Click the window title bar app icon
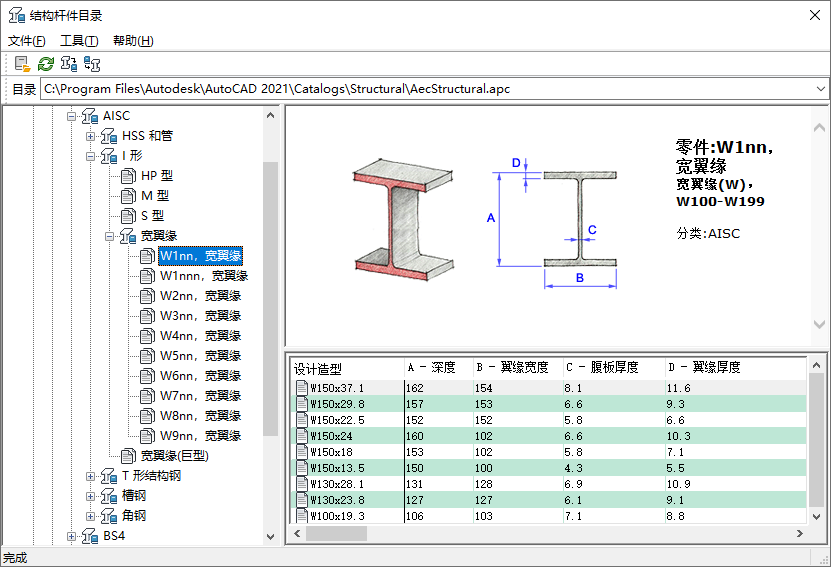This screenshot has width=831, height=567. pos(17,15)
